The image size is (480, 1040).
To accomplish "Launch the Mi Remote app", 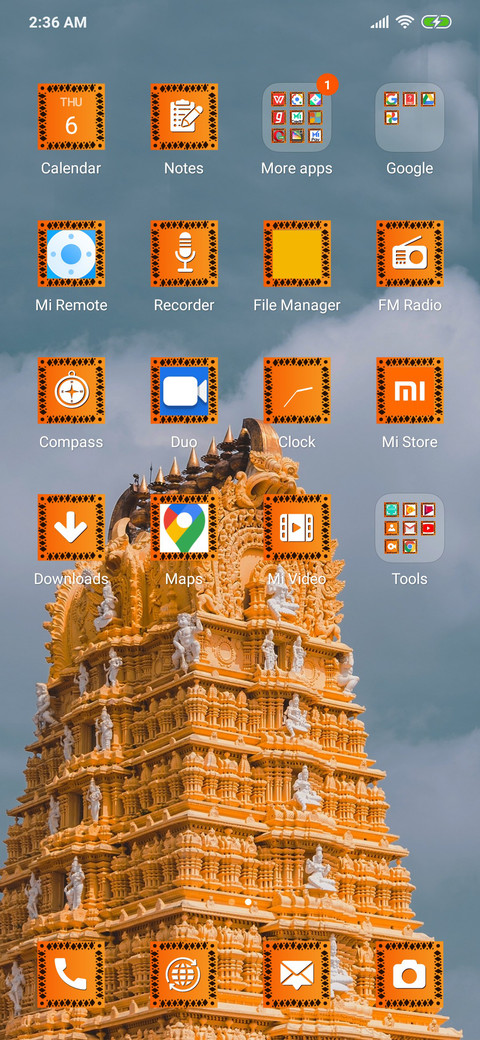I will 71,254.
